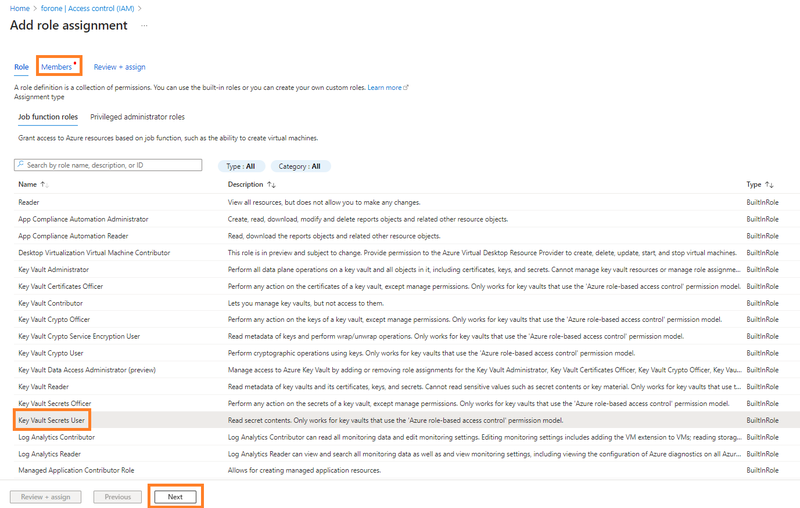
Task: Select Key Vault Crypto Service Encryption User
Action: tap(79, 337)
